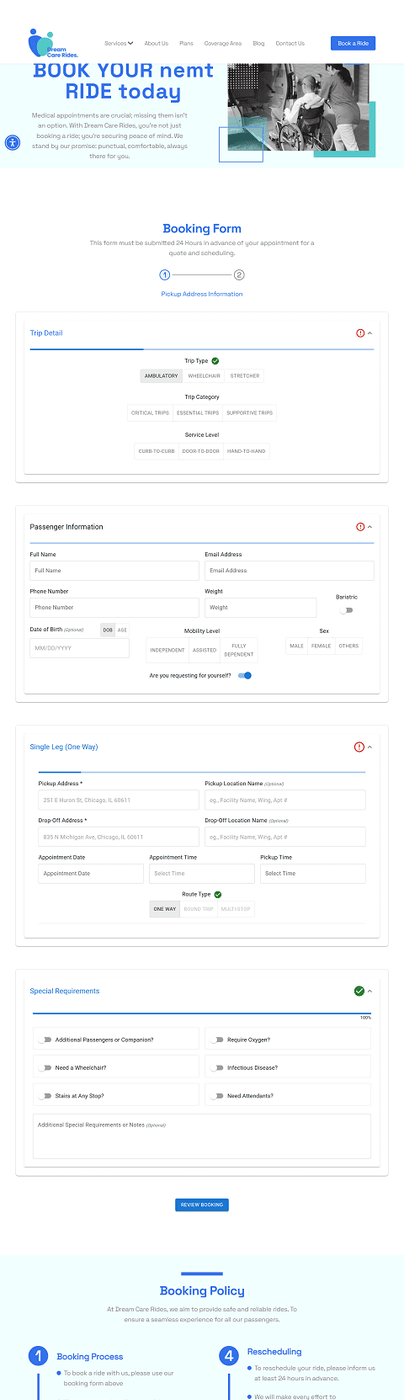404x1400 pixels.
Task: Click the Trip Detail error warning icon
Action: pyautogui.click(x=360, y=333)
